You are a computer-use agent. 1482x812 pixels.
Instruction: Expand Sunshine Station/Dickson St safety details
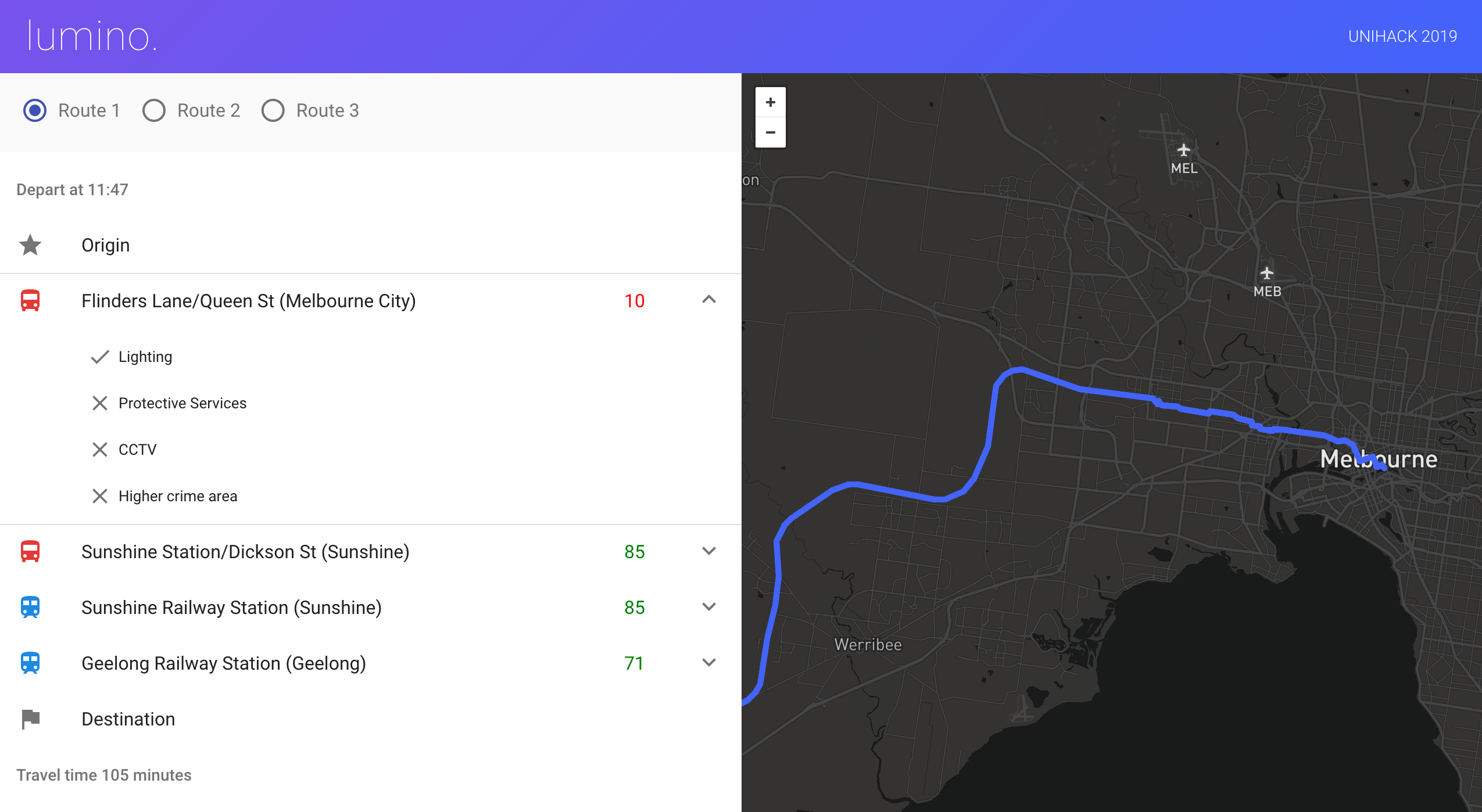(708, 551)
